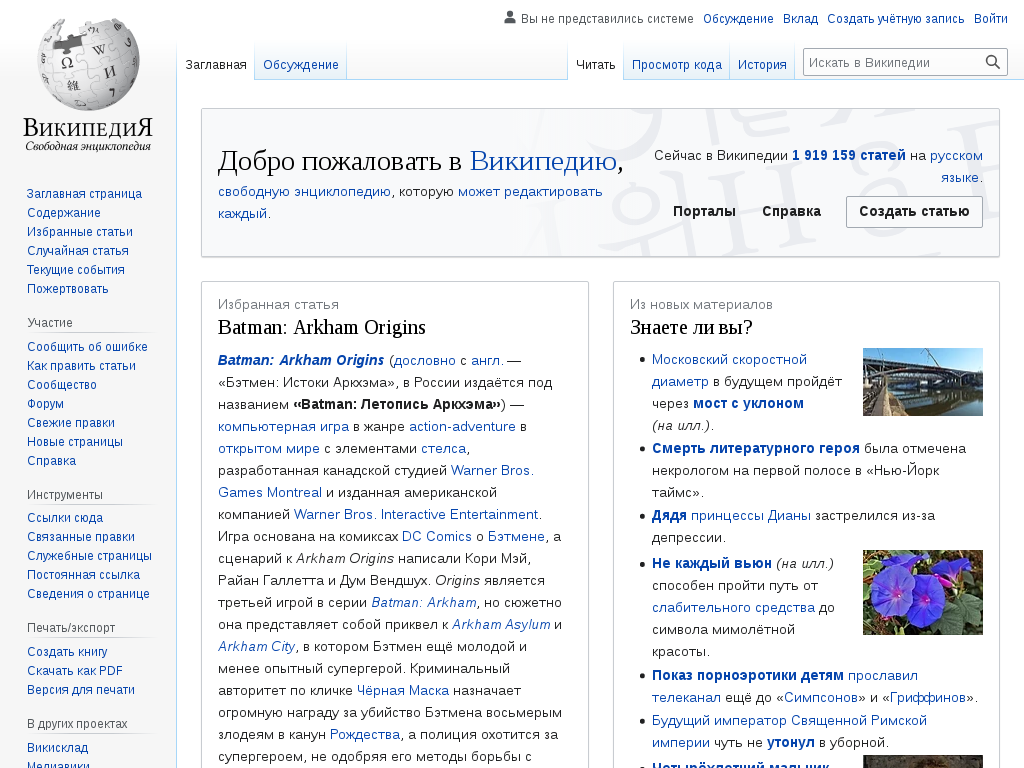Open the Просмотр кода tab
This screenshot has height=768, width=1024.
coord(677,65)
